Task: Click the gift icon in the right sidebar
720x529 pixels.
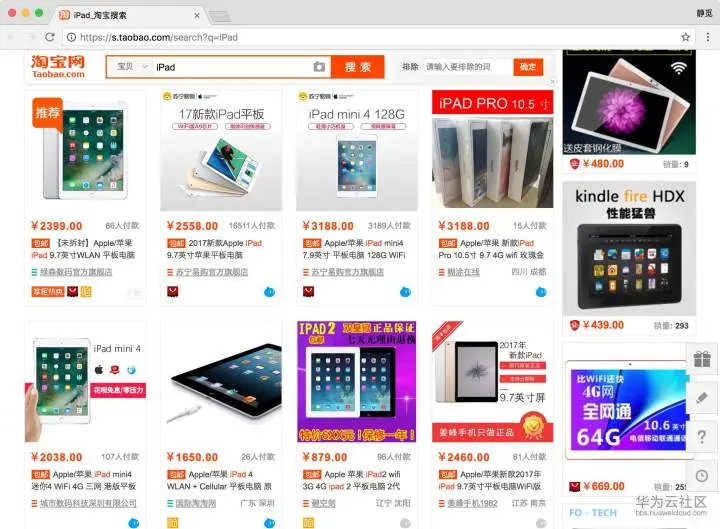Action: click(x=702, y=359)
